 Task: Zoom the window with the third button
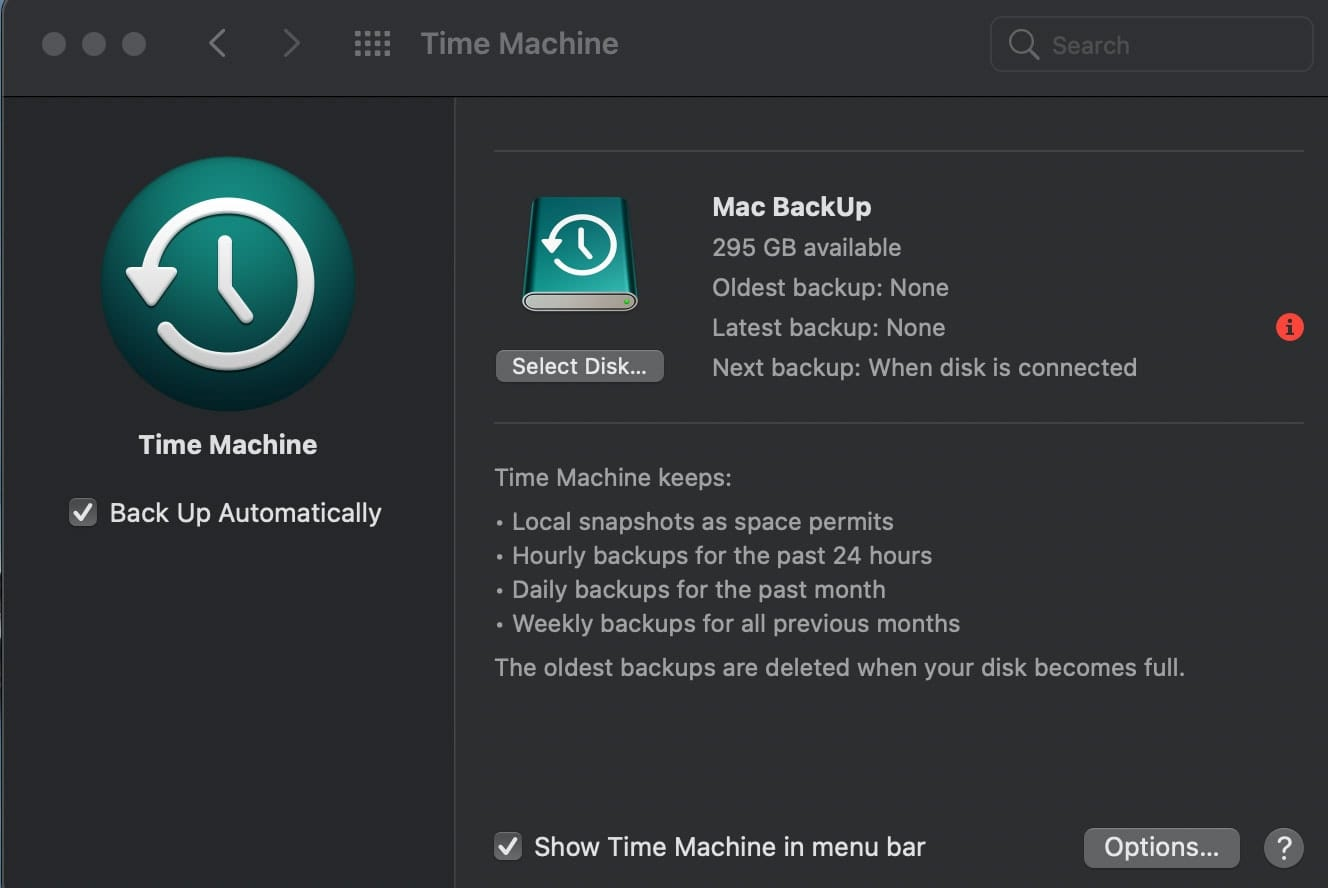coord(134,44)
